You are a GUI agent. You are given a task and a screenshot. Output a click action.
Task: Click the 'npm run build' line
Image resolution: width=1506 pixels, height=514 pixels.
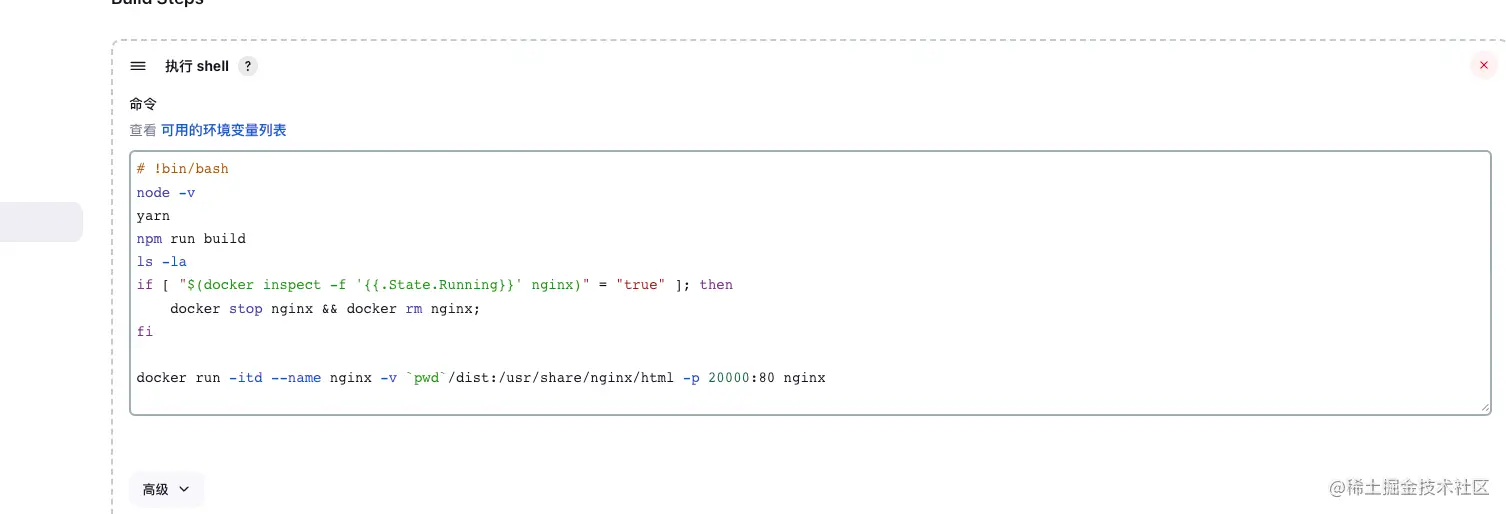point(191,239)
